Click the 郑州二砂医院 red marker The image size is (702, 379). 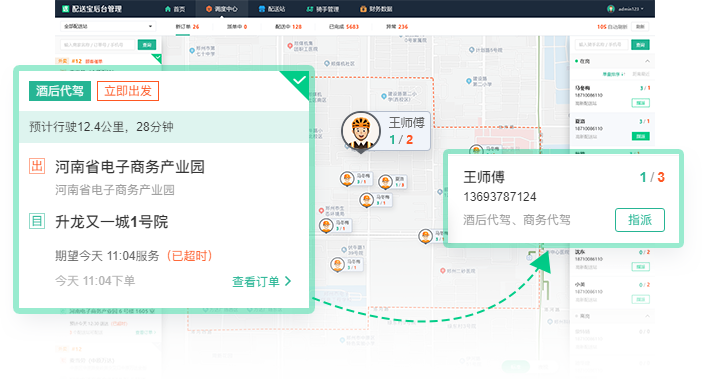pos(442,271)
